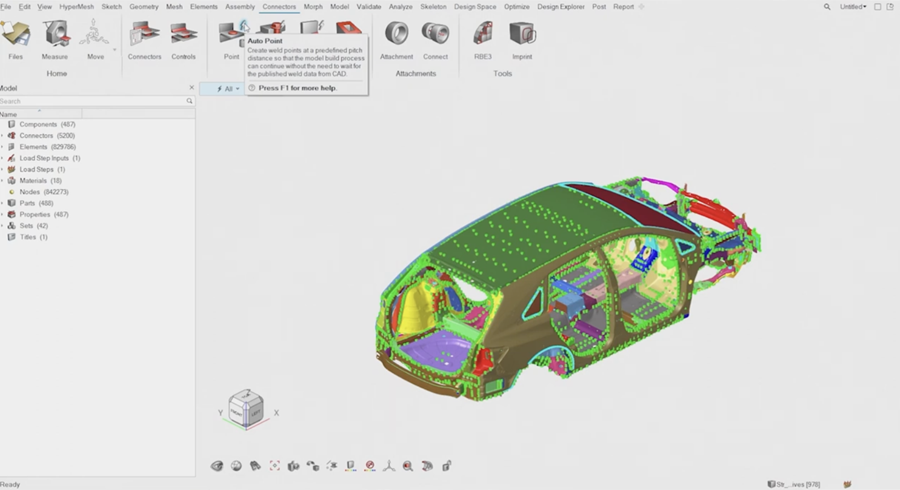Select the Point connector tool icon
900x490 pixels.
(x=231, y=34)
